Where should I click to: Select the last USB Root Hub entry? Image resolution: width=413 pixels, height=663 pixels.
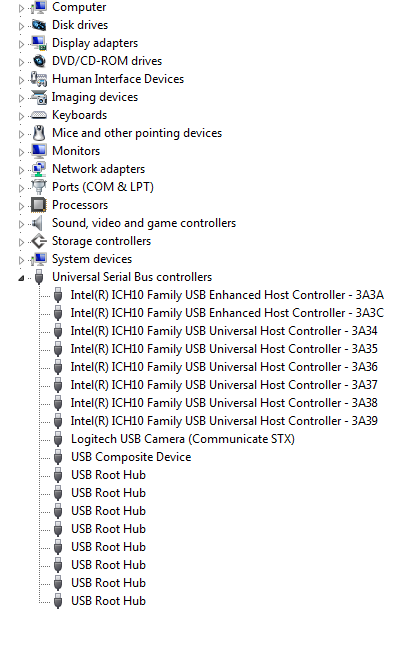point(108,601)
